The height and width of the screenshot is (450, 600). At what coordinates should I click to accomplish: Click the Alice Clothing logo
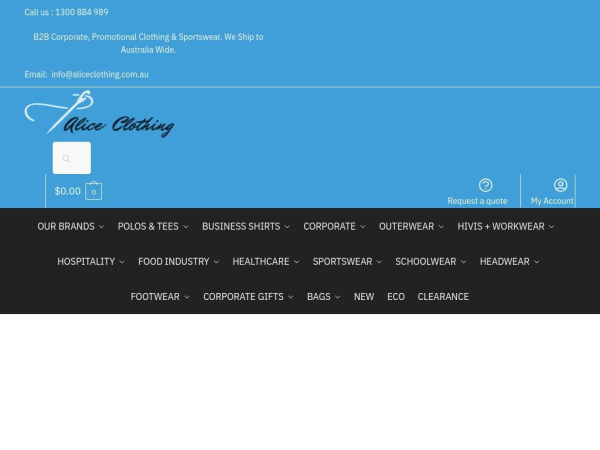point(100,114)
